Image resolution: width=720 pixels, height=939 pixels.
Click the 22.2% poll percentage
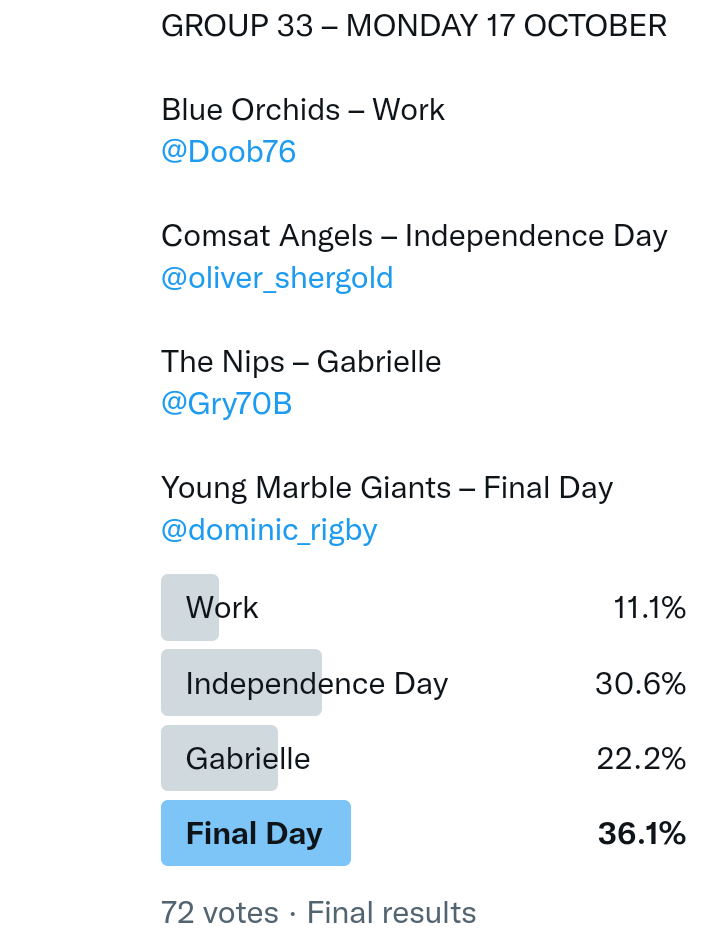point(641,759)
